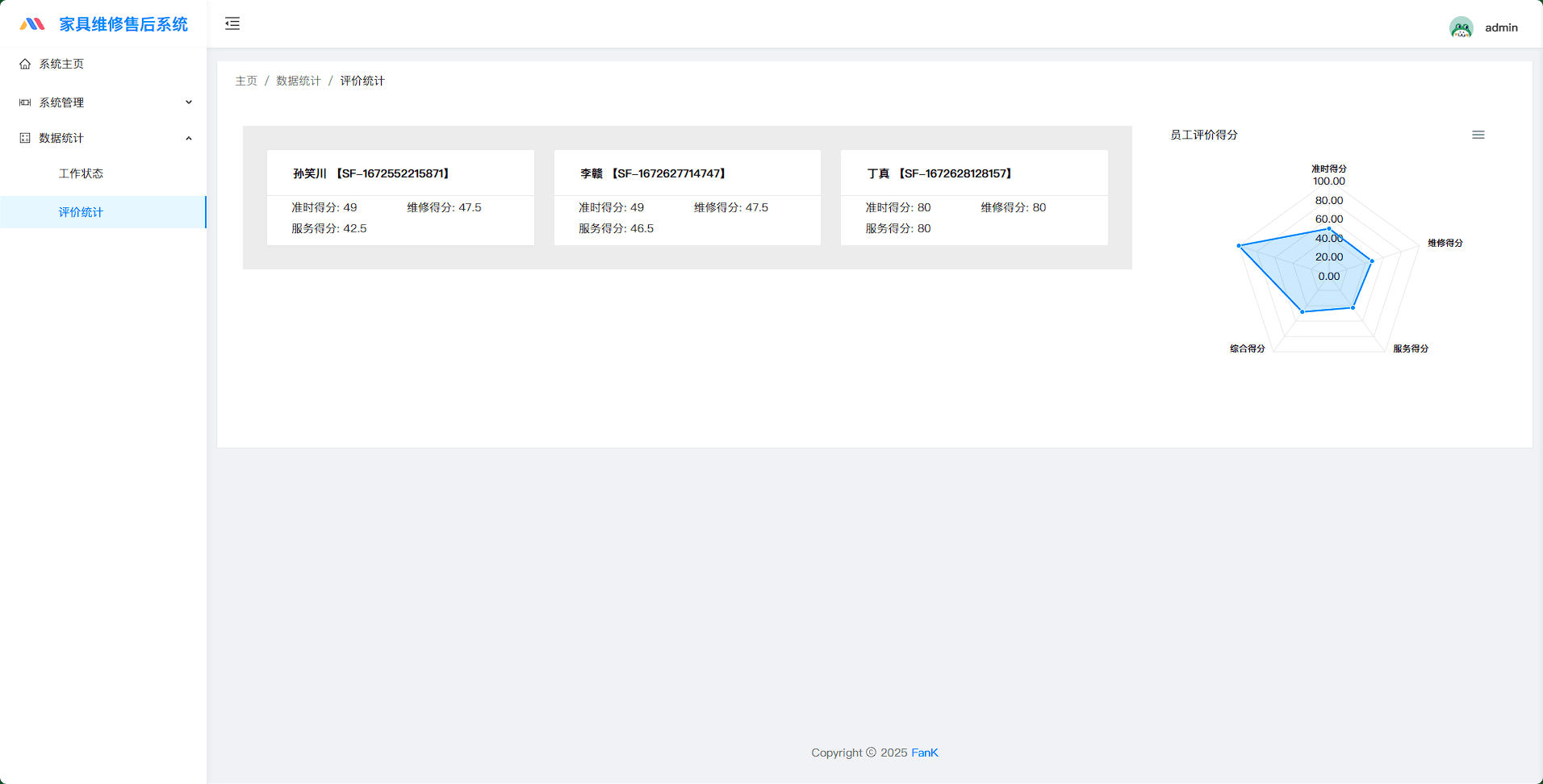The height and width of the screenshot is (784, 1543).
Task: Open the radar chart menu icon
Action: point(1478,135)
